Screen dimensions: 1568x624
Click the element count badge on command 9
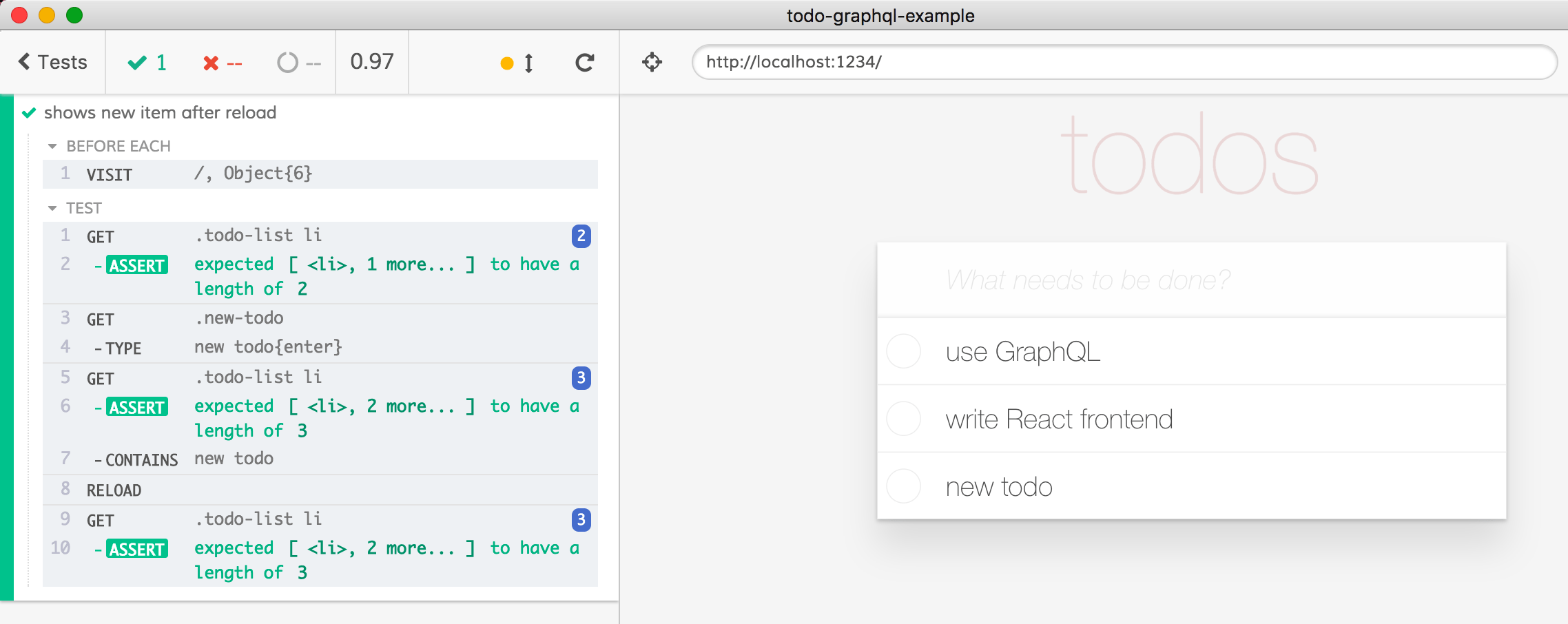click(x=581, y=519)
